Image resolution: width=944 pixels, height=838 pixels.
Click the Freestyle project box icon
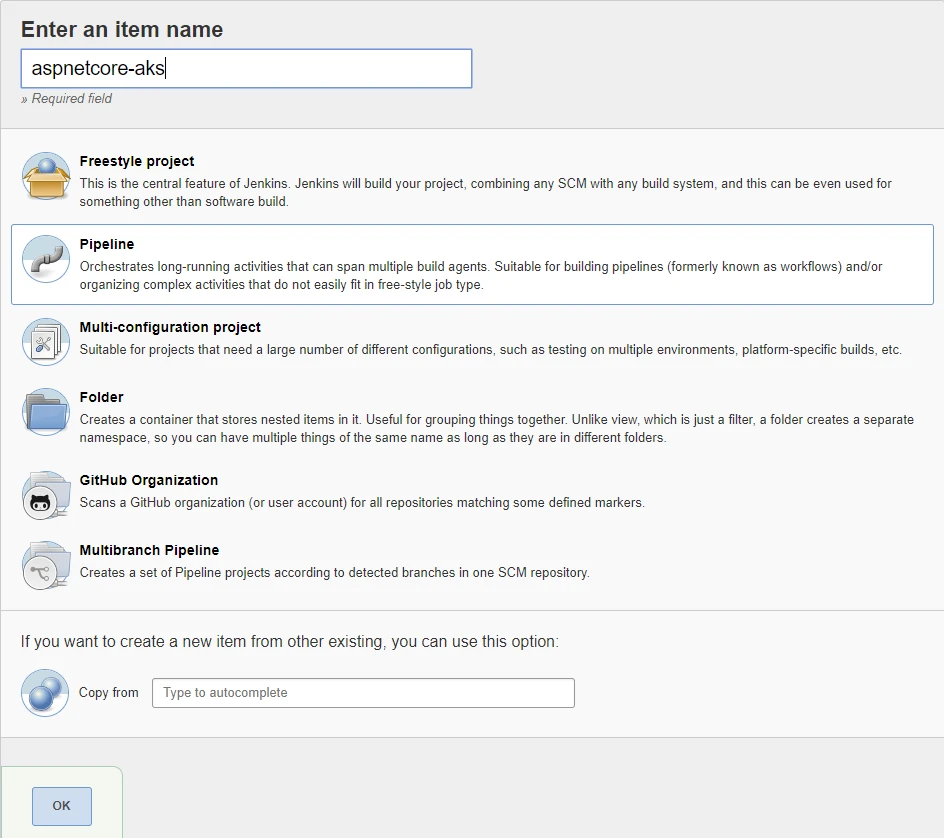click(x=46, y=176)
